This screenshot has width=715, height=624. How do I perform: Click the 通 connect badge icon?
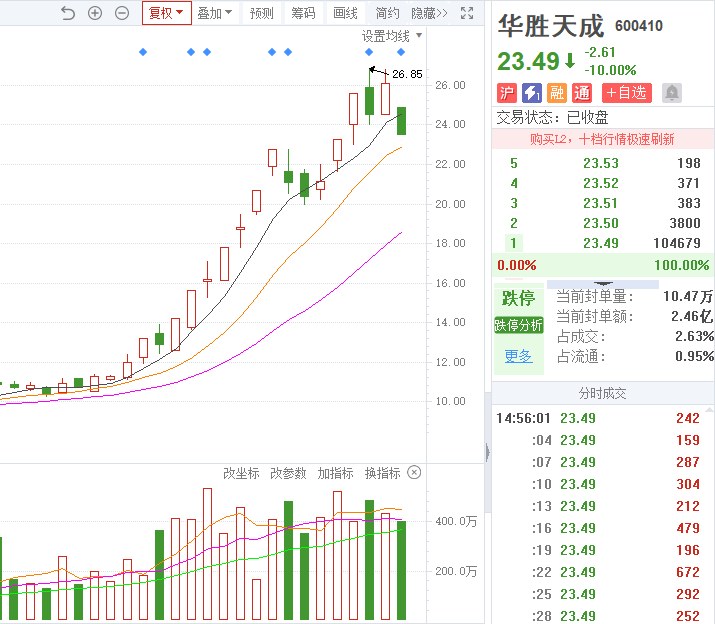point(582,93)
